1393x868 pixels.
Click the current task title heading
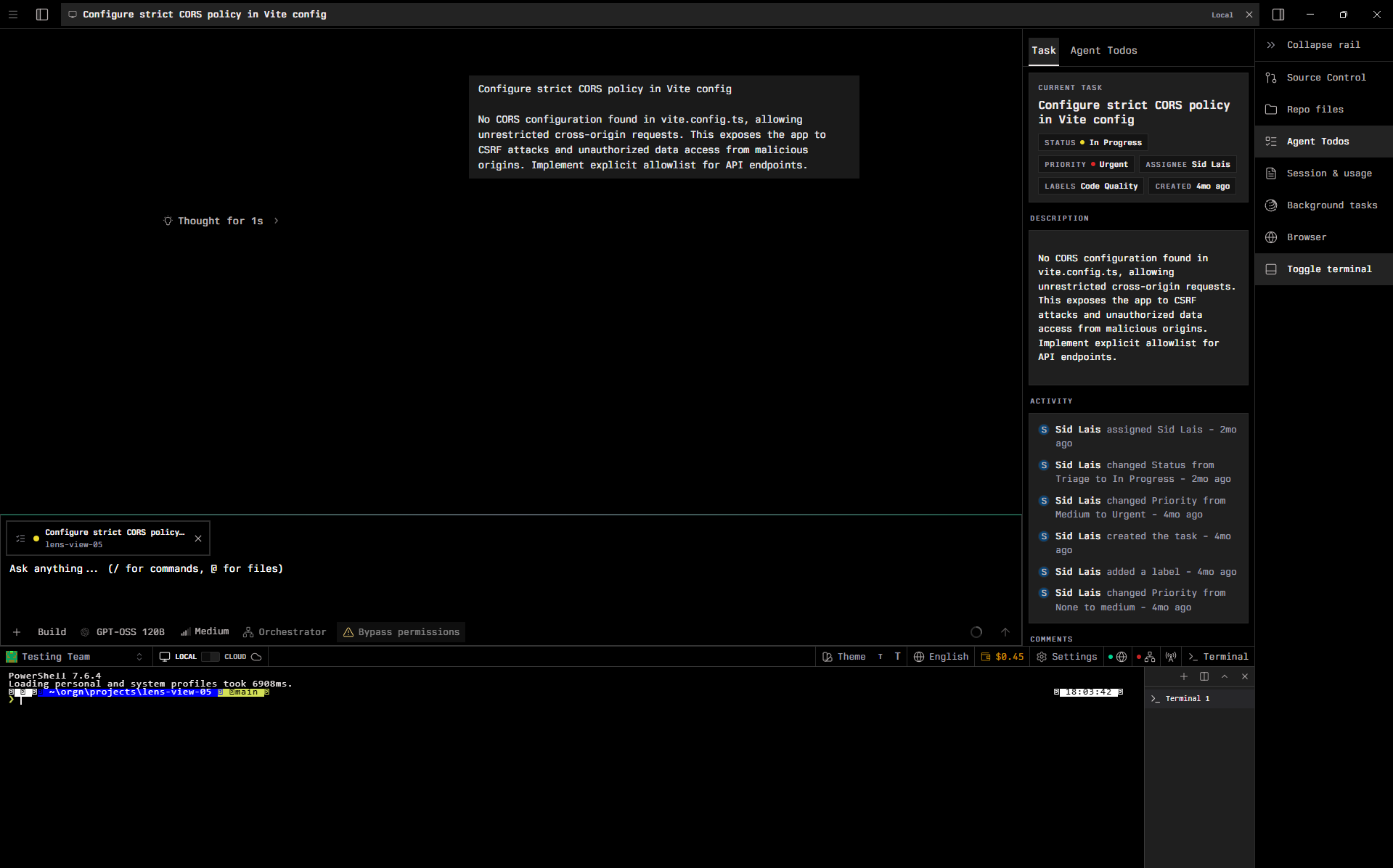click(x=1134, y=112)
